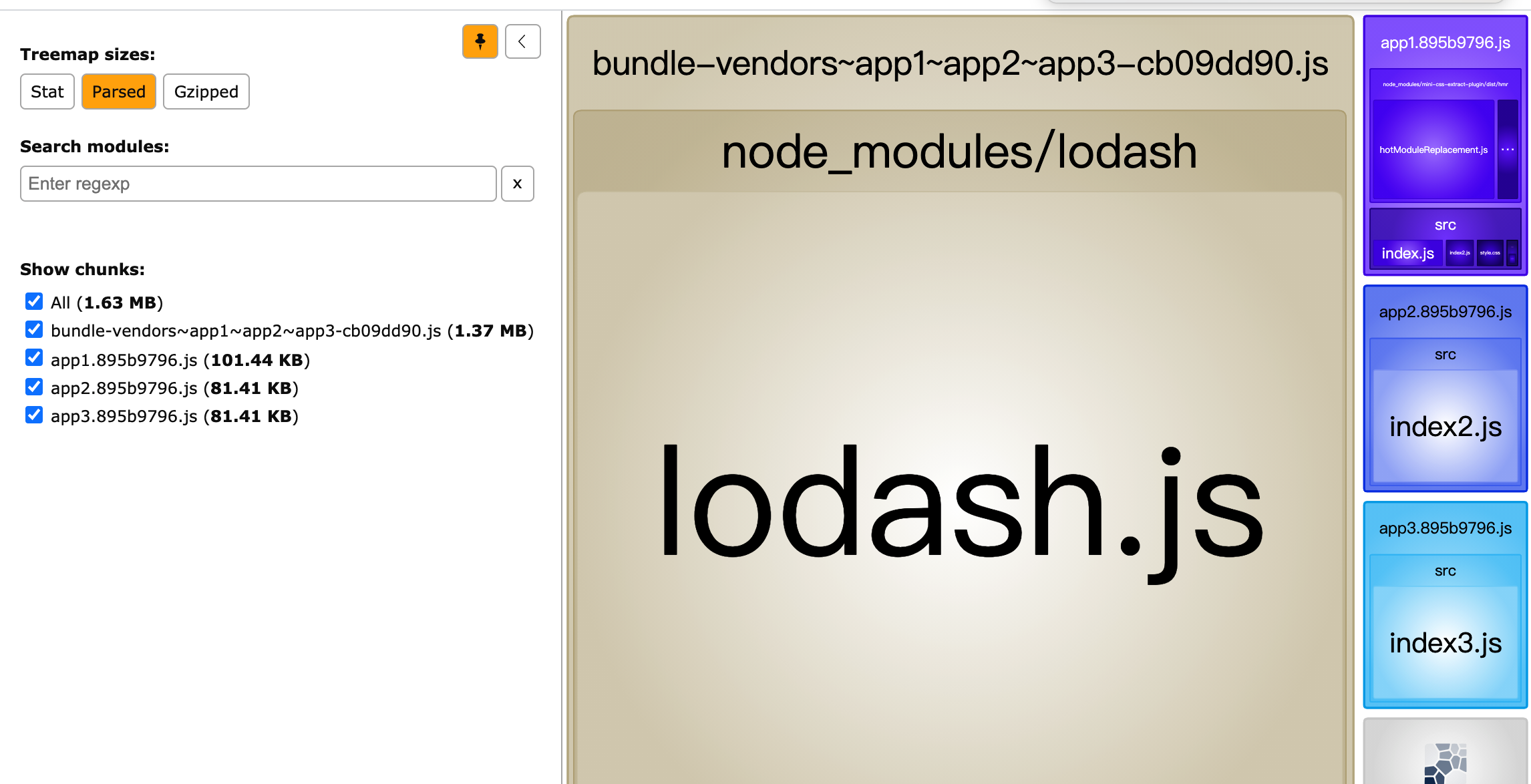Viewport: 1531px width, 784px height.
Task: Click the ellipsis block beside hotModuleReplacement.js
Action: pos(1508,150)
